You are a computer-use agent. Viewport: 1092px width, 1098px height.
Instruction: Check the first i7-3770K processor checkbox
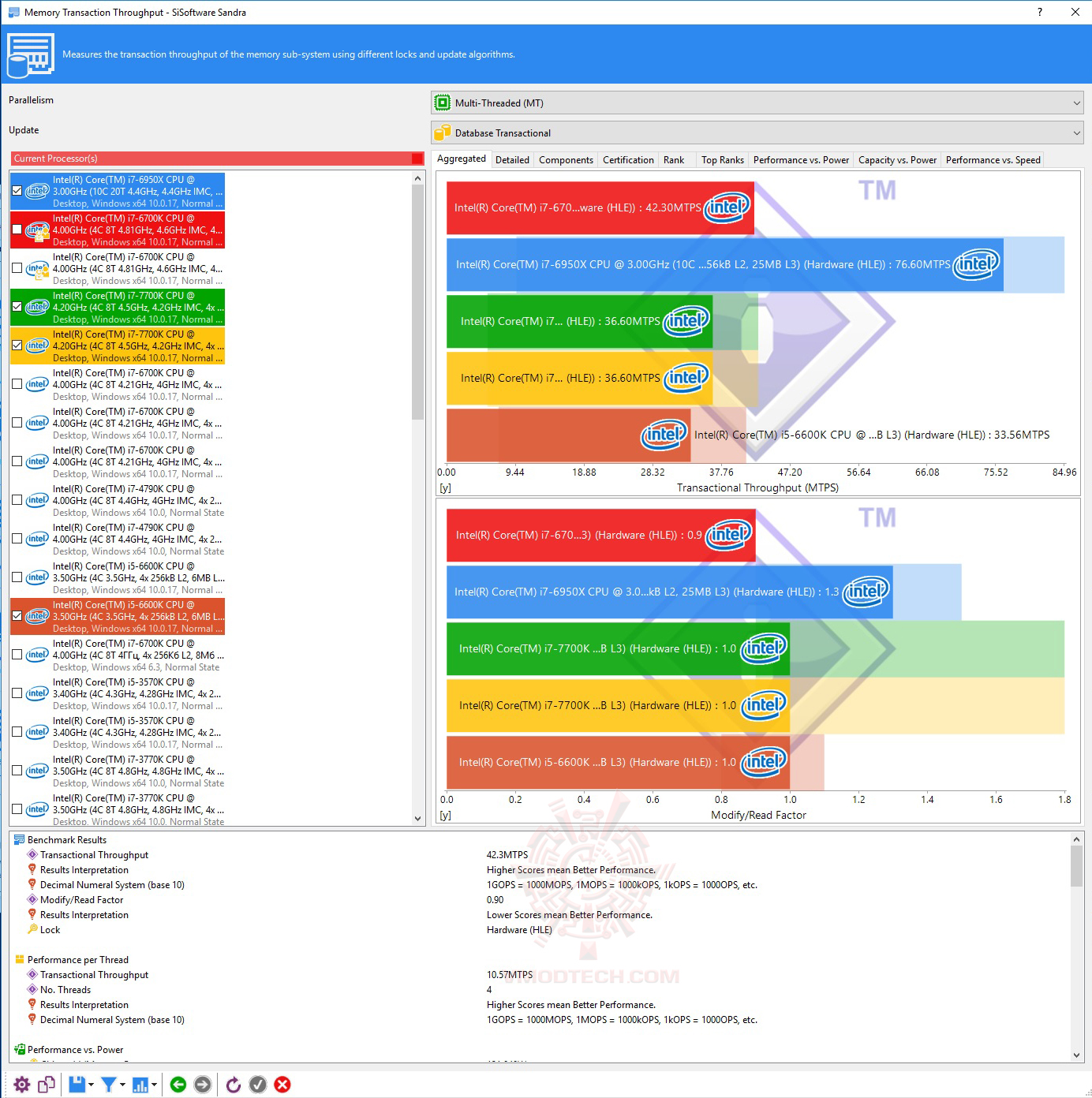pyautogui.click(x=17, y=771)
